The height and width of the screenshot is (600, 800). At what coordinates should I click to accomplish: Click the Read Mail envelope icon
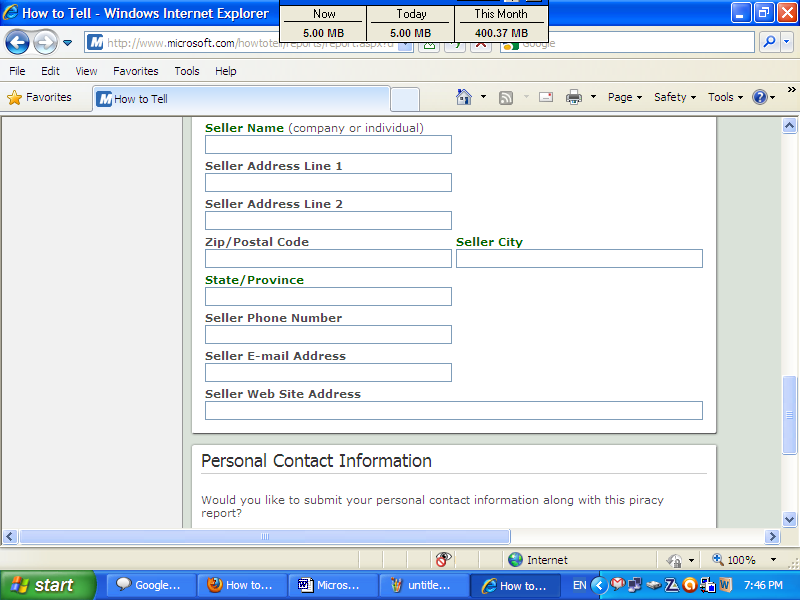pyautogui.click(x=546, y=97)
